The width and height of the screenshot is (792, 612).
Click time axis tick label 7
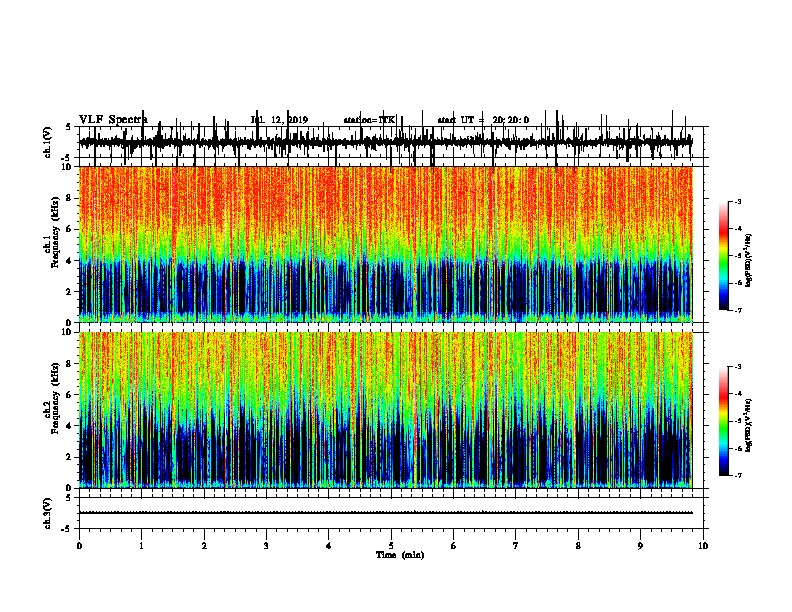(516, 546)
